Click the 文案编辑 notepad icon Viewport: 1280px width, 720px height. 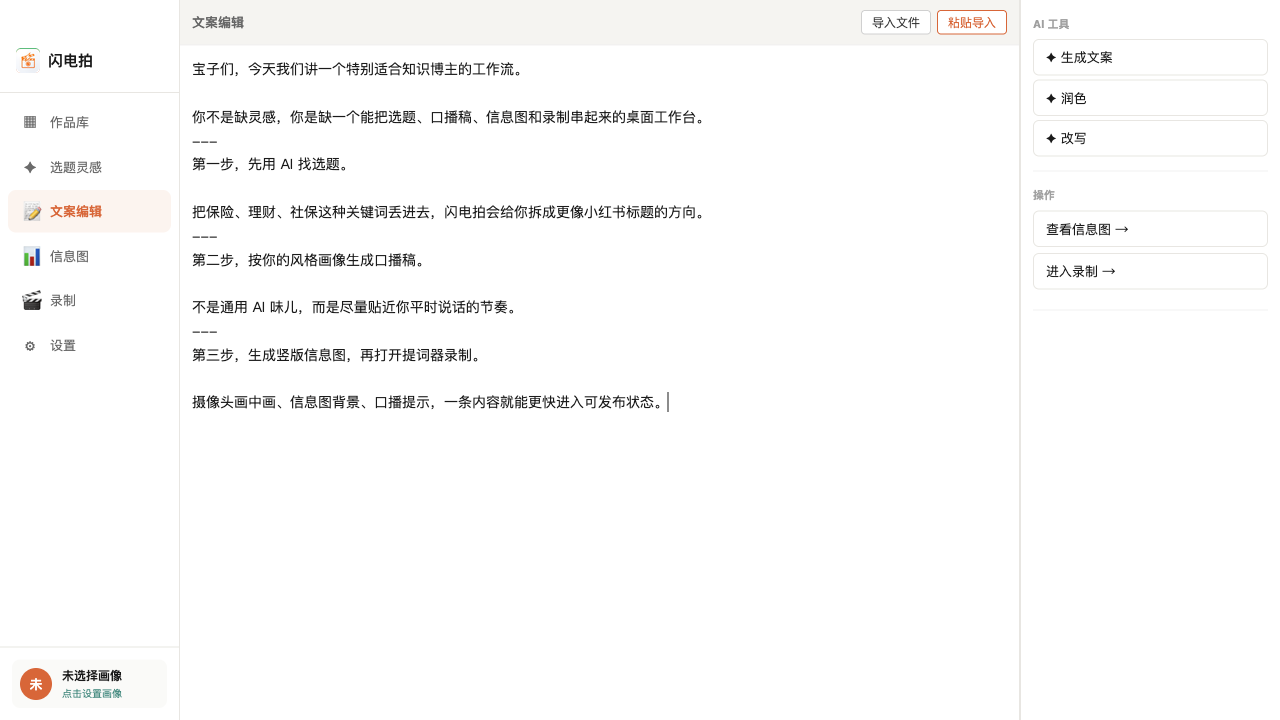point(31,211)
